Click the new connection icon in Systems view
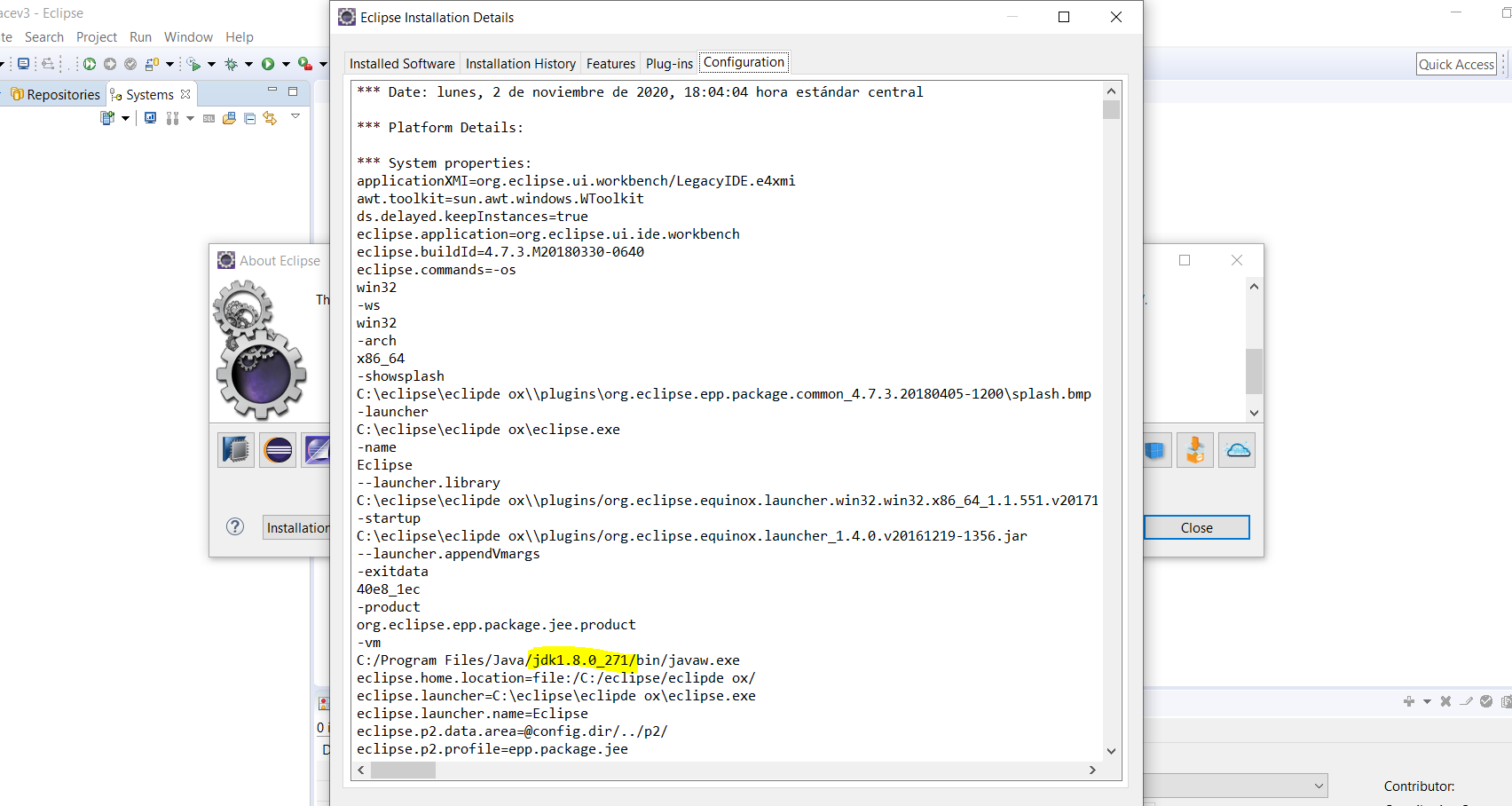The image size is (1512, 806). pos(107,117)
